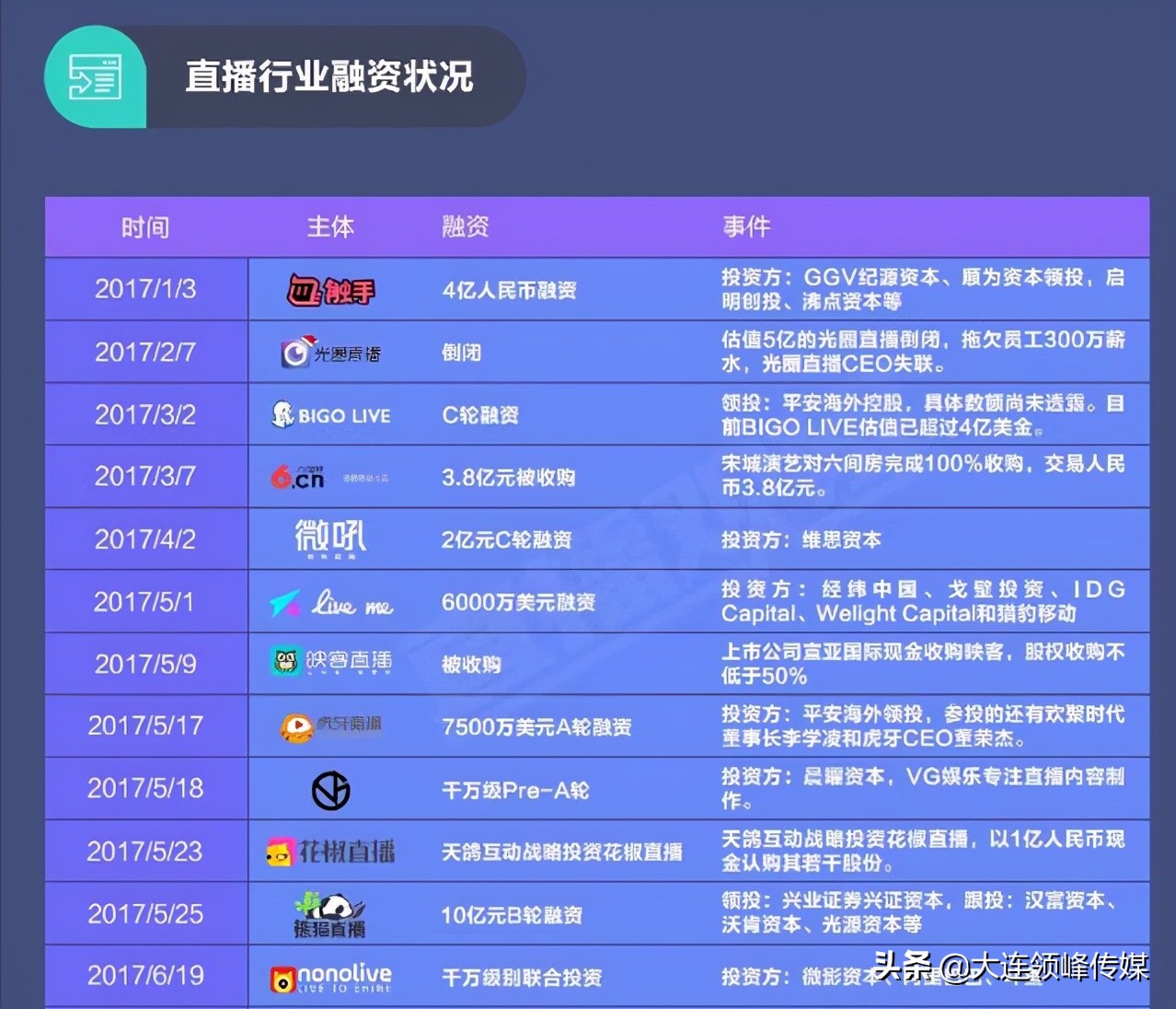Click the 花椒直播 logo
This screenshot has height=1009, width=1176.
[x=330, y=852]
